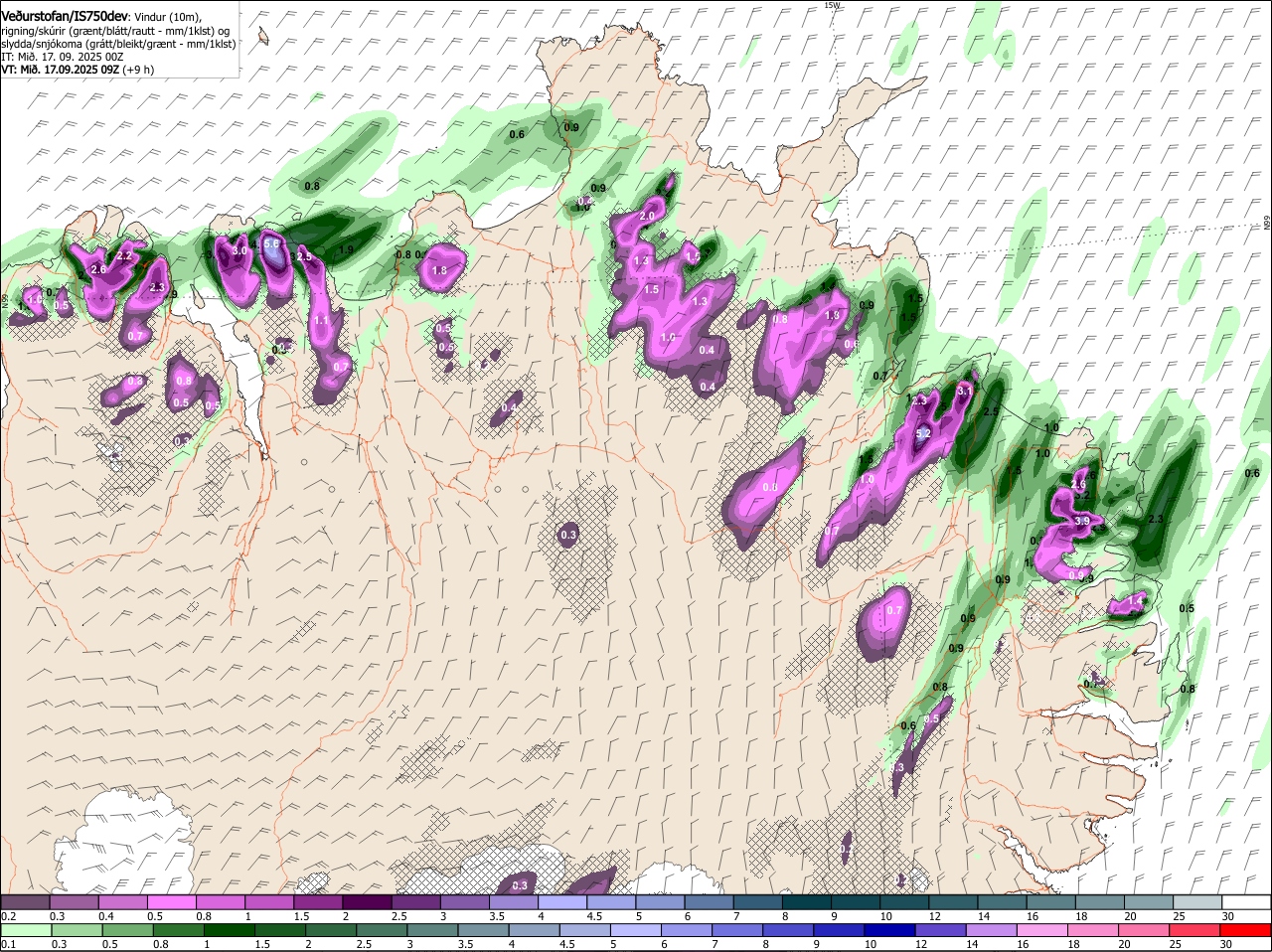Click the 3.9 precipitation value on the map

[x=1082, y=521]
